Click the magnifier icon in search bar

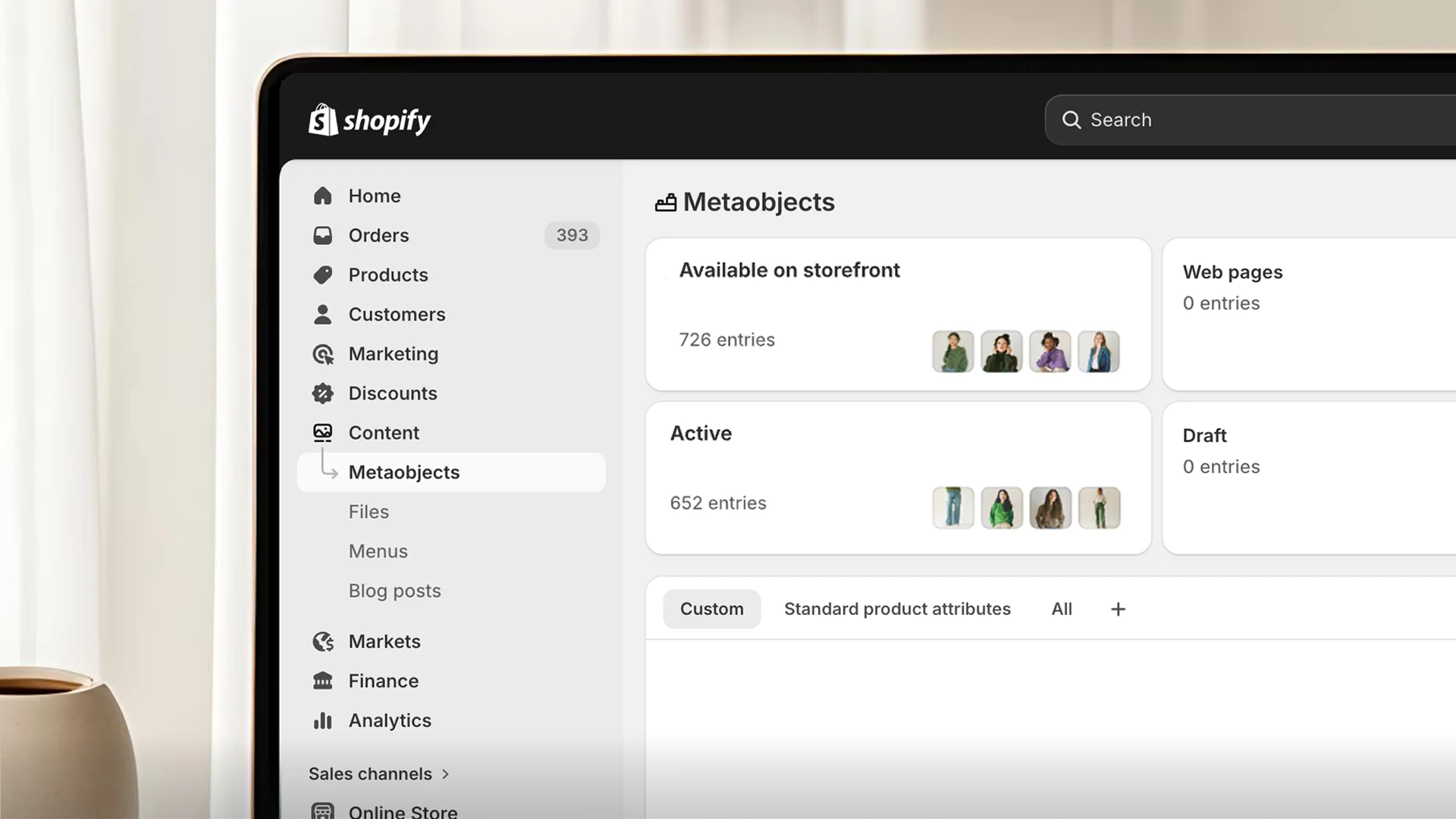click(x=1071, y=120)
